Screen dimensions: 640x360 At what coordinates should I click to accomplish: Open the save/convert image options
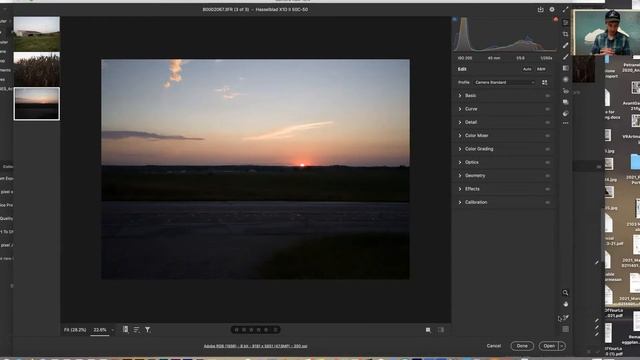tap(540, 9)
